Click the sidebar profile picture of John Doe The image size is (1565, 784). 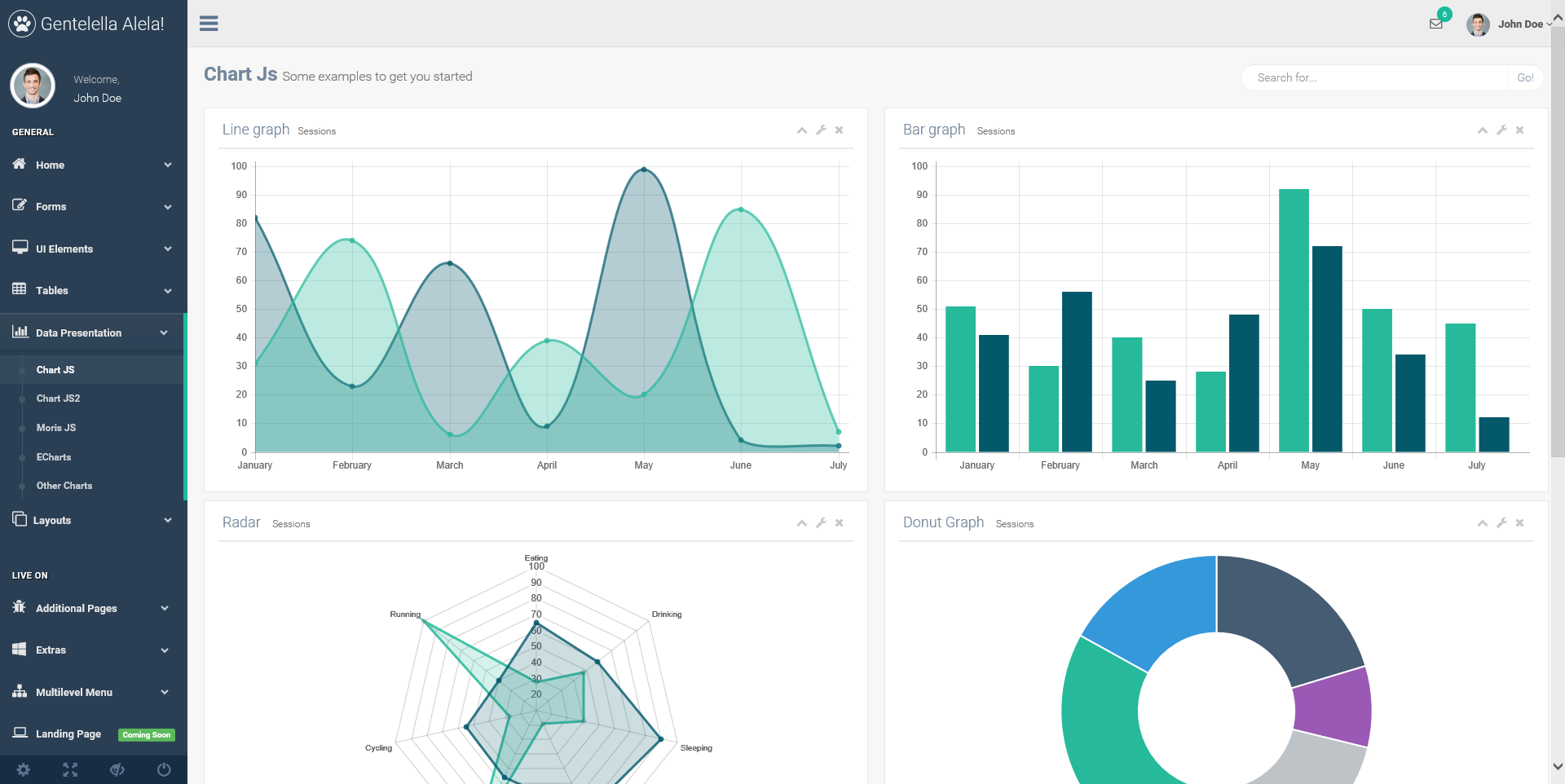33,86
